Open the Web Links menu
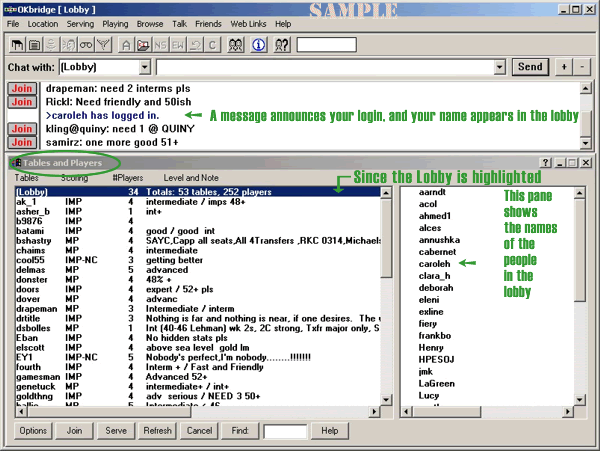The width and height of the screenshot is (600, 451). (248, 24)
